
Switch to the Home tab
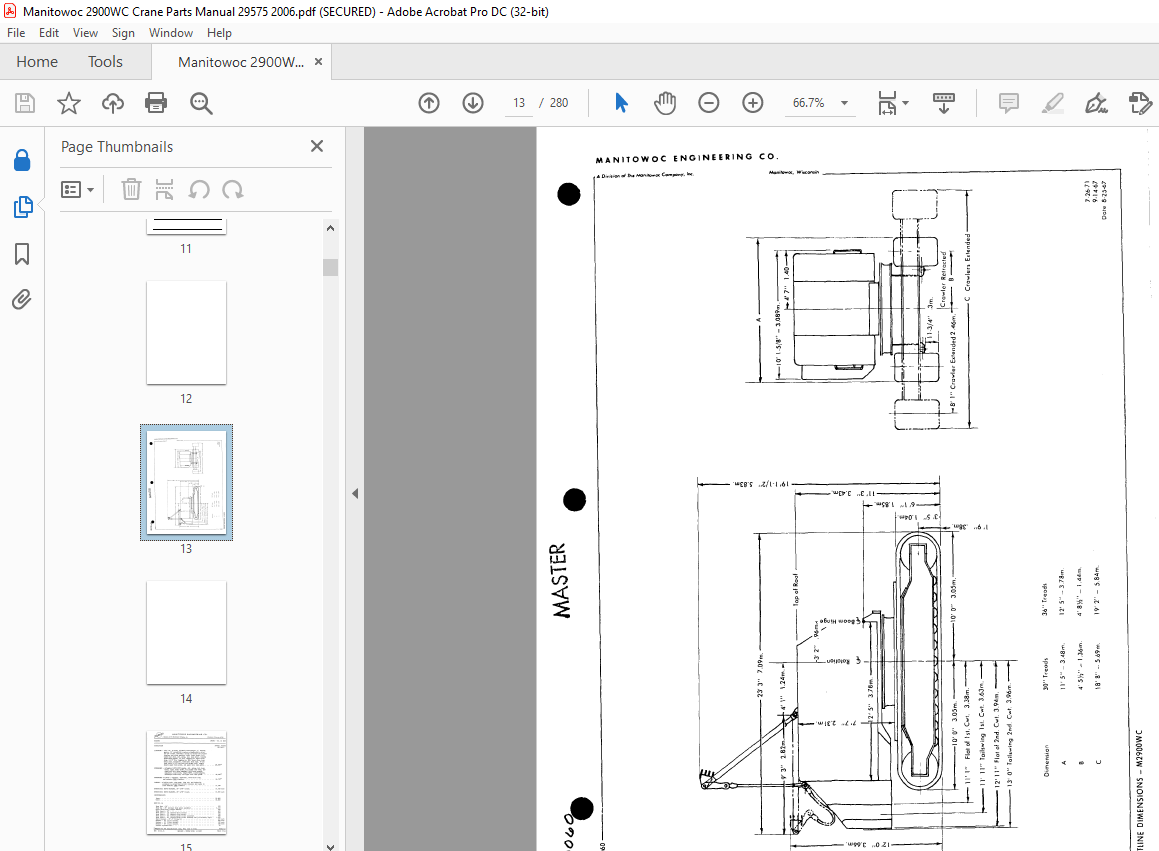[37, 62]
